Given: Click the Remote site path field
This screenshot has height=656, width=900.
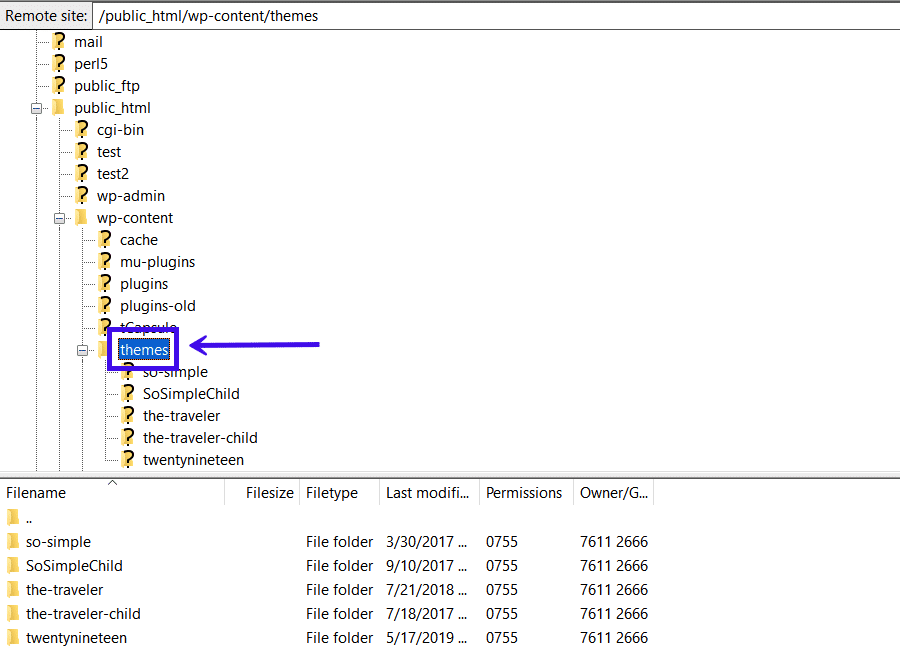Looking at the screenshot, I should (300, 15).
